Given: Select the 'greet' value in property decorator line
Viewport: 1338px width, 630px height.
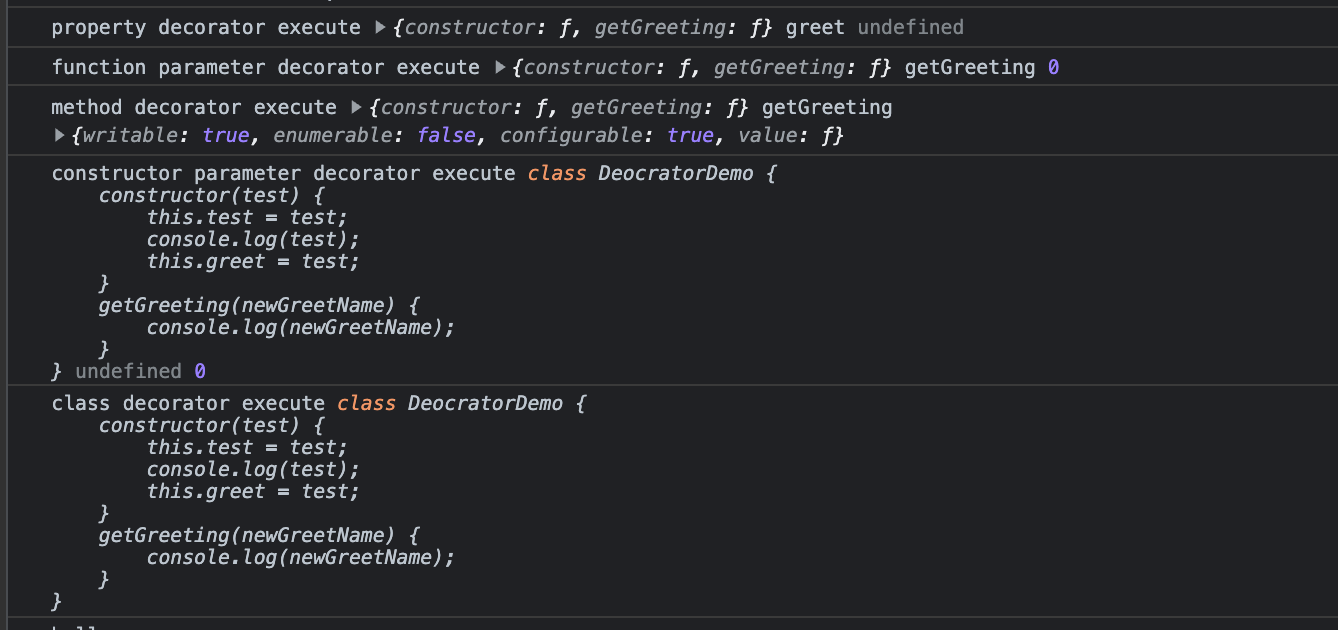Looking at the screenshot, I should click(x=815, y=28).
